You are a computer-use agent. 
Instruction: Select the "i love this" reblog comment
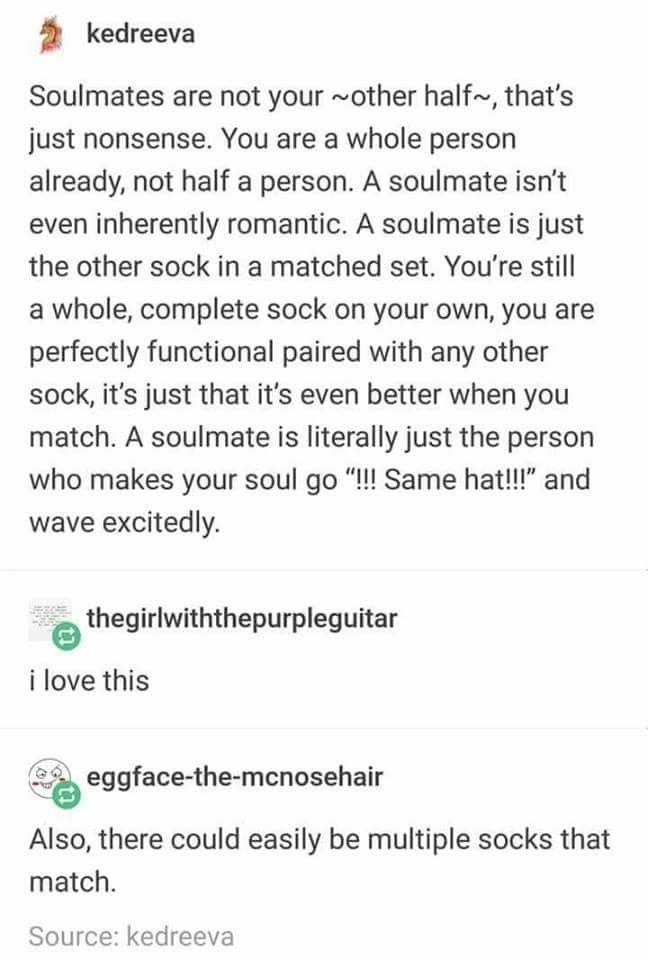pyautogui.click(x=89, y=681)
